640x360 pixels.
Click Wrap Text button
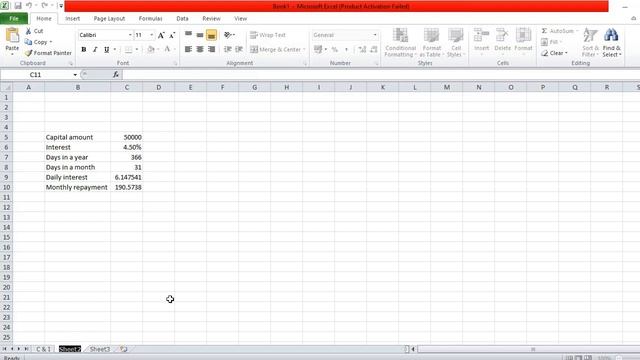(x=268, y=35)
